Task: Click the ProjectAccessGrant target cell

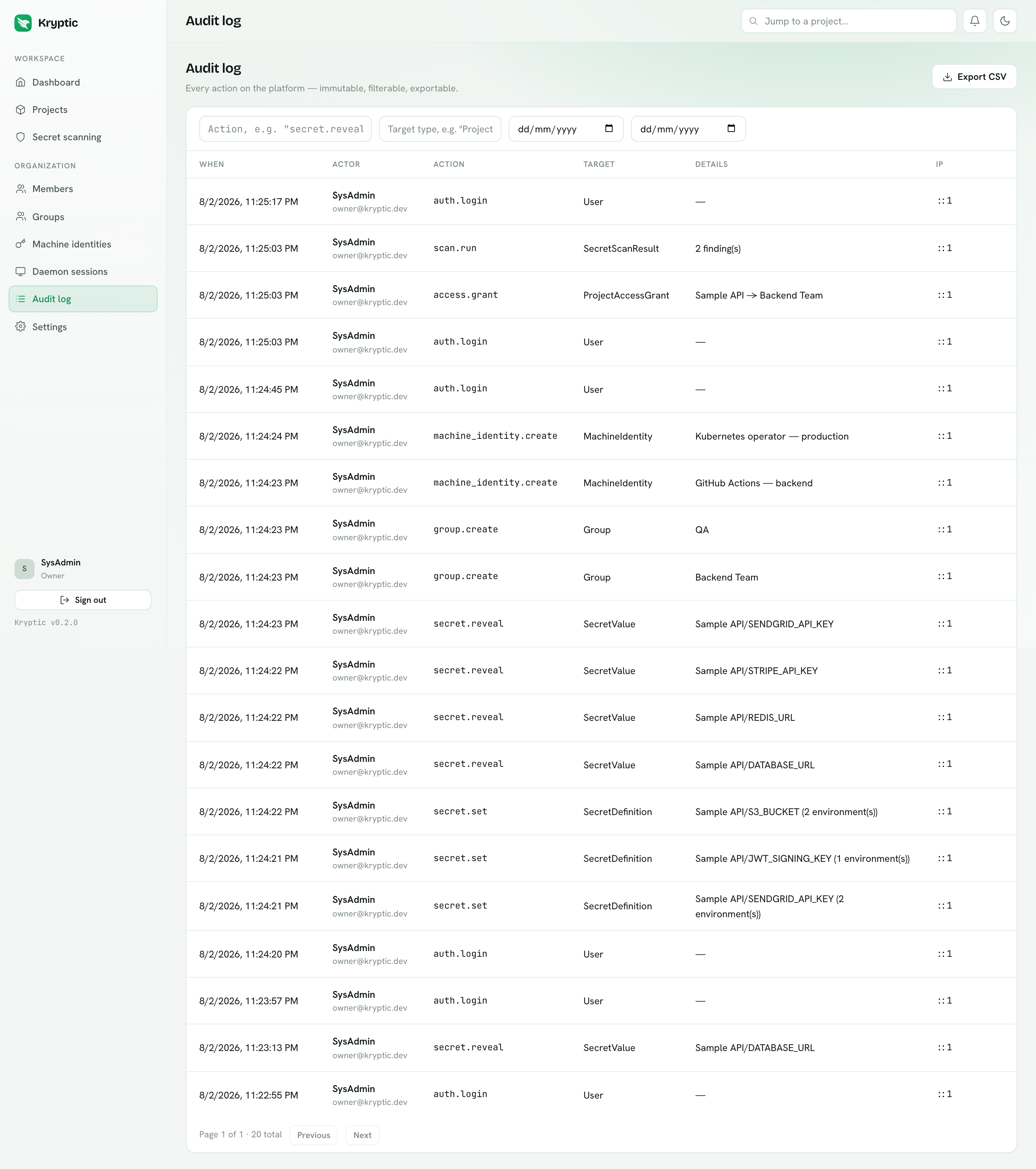Action: (x=626, y=295)
